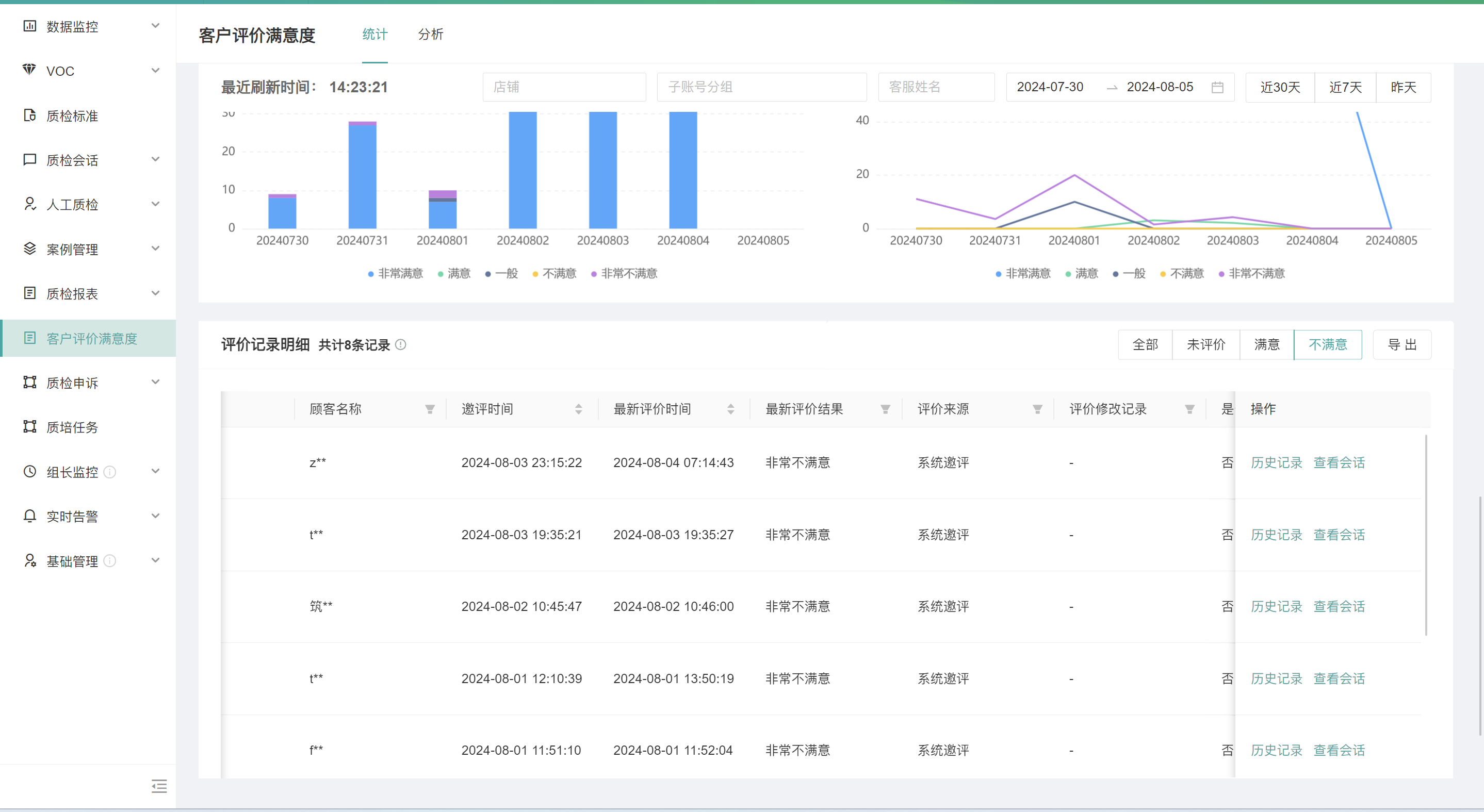Toggle 非常满意 legend in bar chart
Viewport: 1484px width, 812px height.
395,274
